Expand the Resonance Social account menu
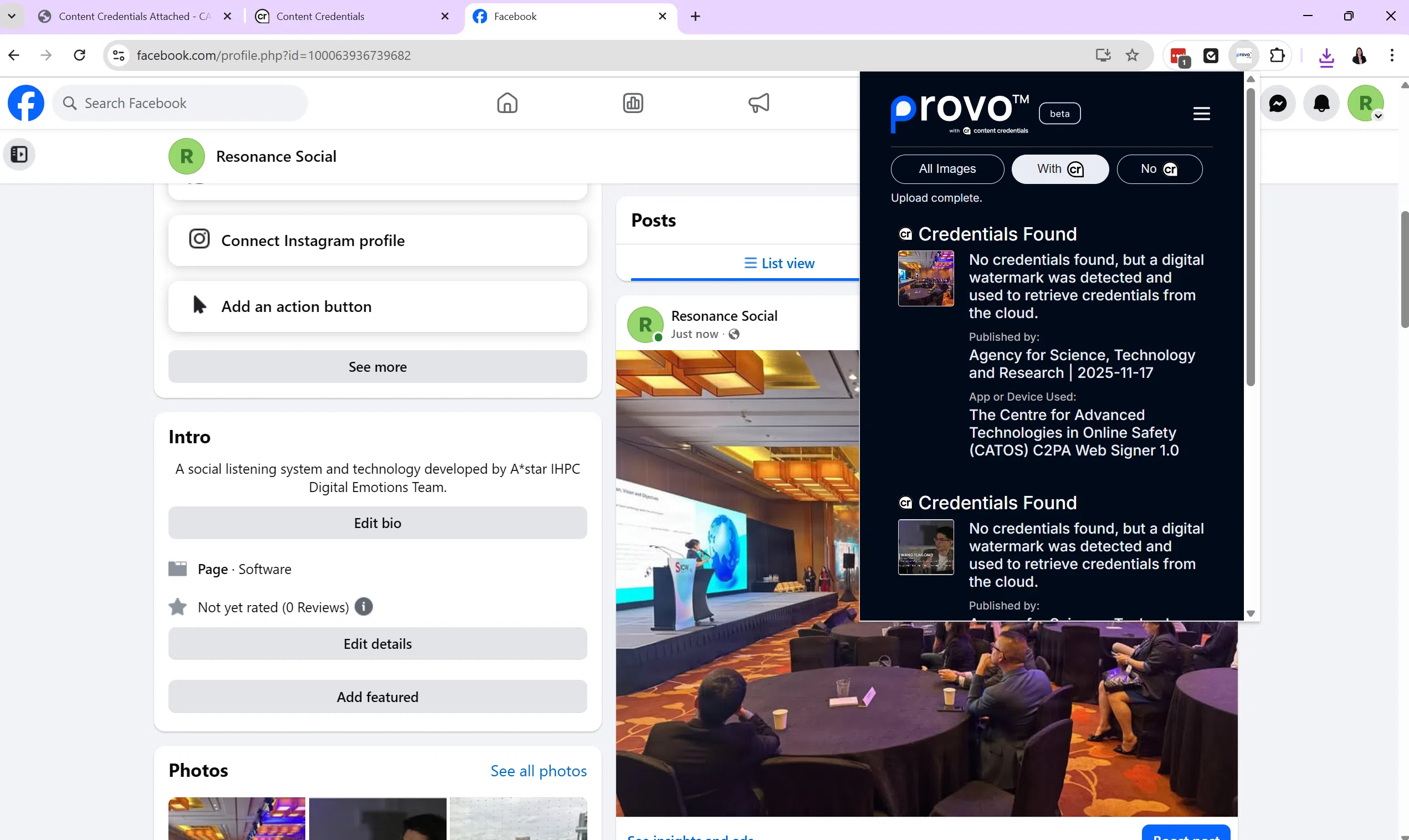The height and width of the screenshot is (840, 1409). coord(1366,104)
